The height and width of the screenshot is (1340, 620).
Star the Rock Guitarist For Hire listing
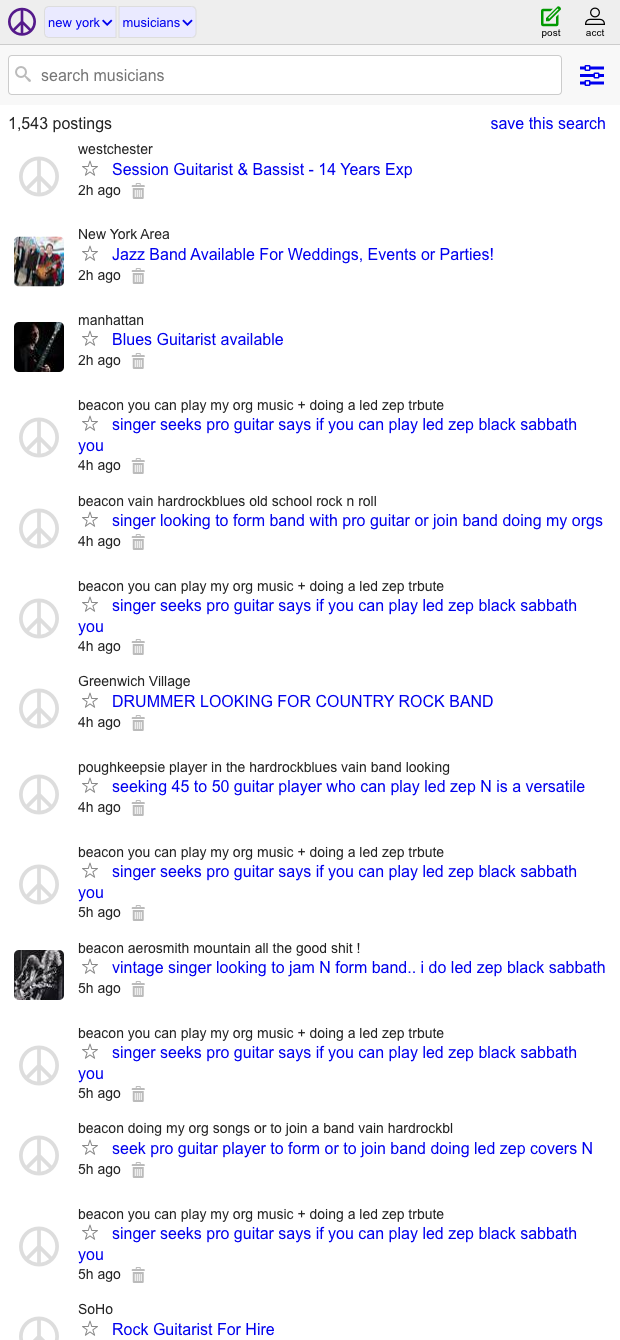pos(89,1329)
